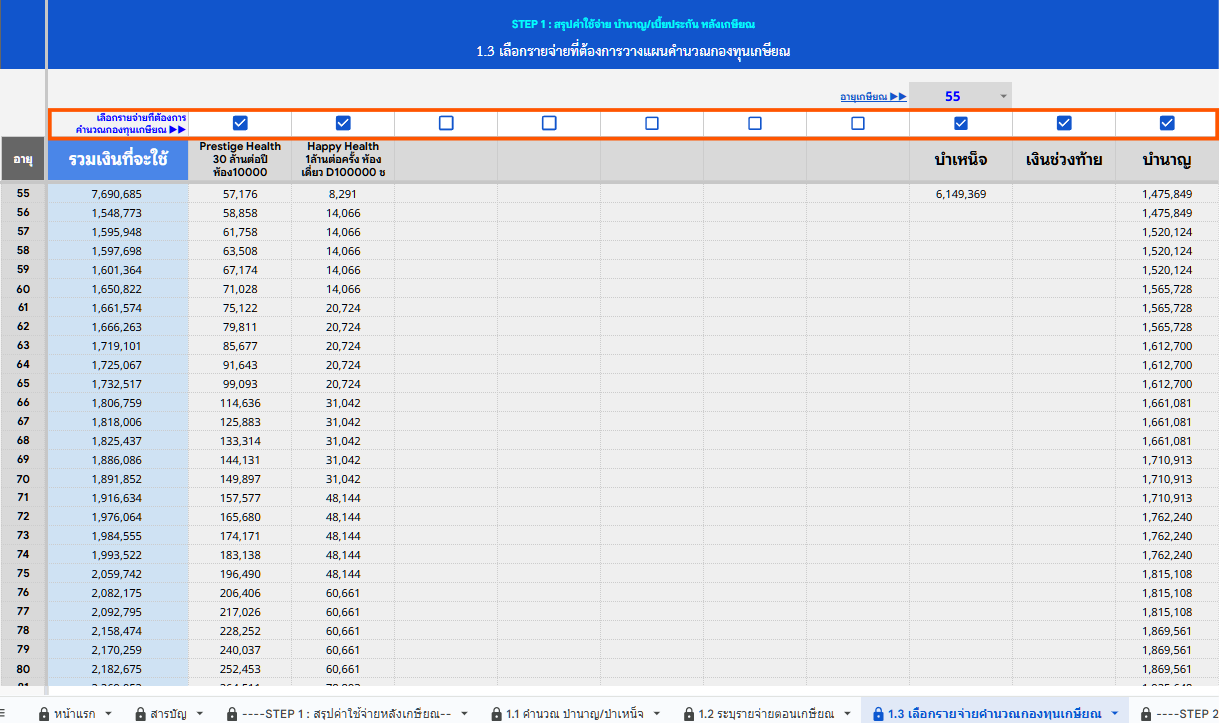
Task: Open the retirement age 55 dropdown
Action: tap(1002, 96)
